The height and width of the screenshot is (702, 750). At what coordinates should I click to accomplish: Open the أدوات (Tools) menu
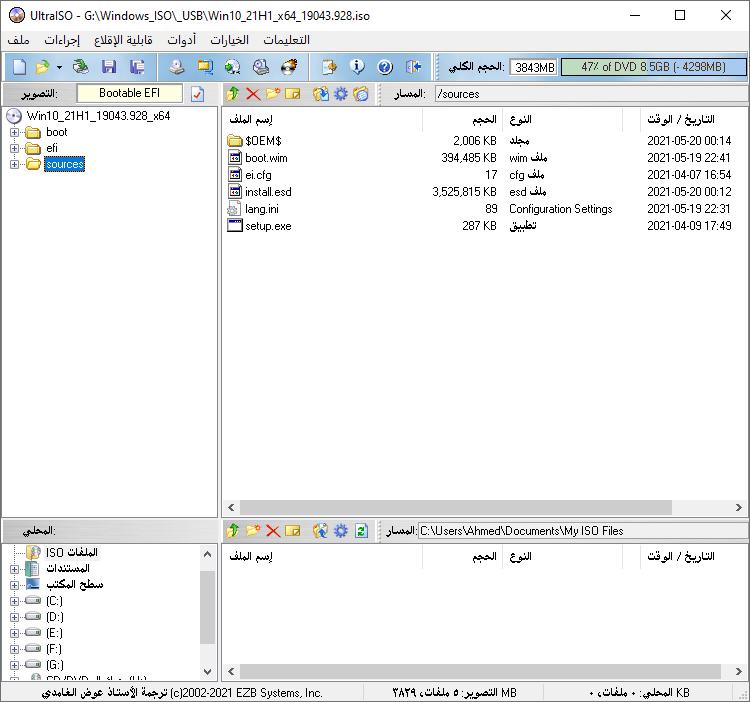pos(182,40)
